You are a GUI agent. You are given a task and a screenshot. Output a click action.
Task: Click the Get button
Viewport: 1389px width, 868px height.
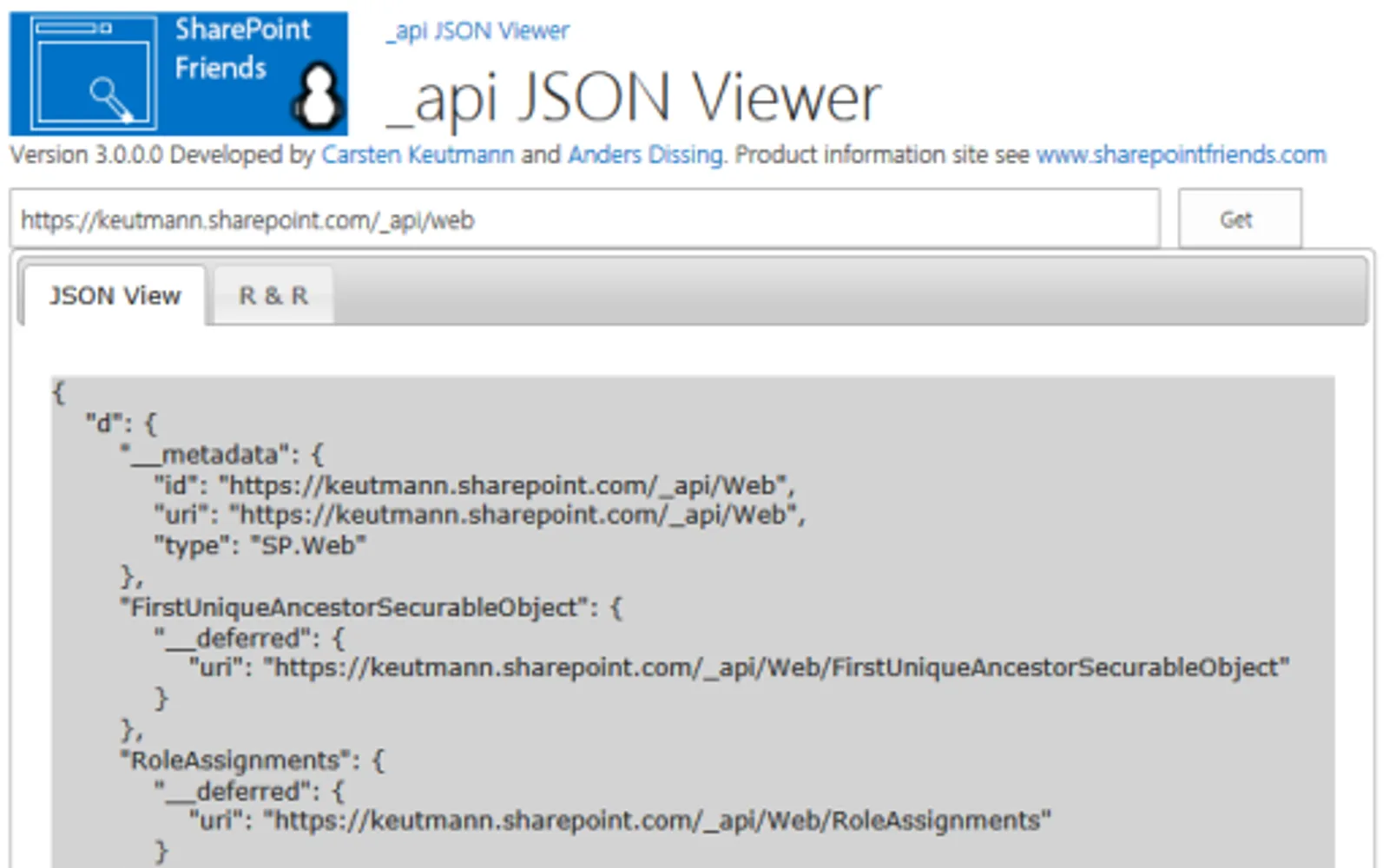point(1239,220)
